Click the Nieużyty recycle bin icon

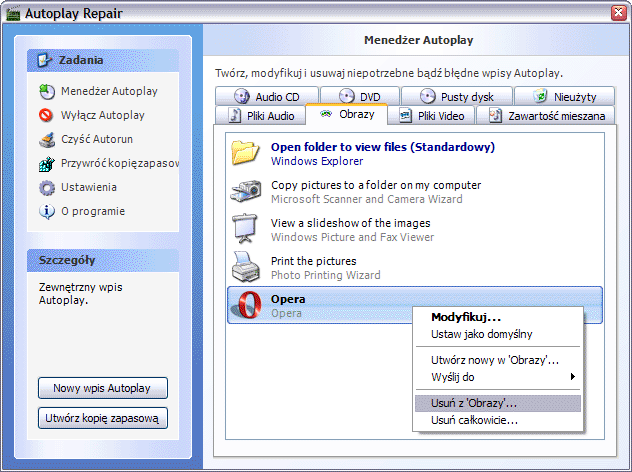(x=540, y=96)
